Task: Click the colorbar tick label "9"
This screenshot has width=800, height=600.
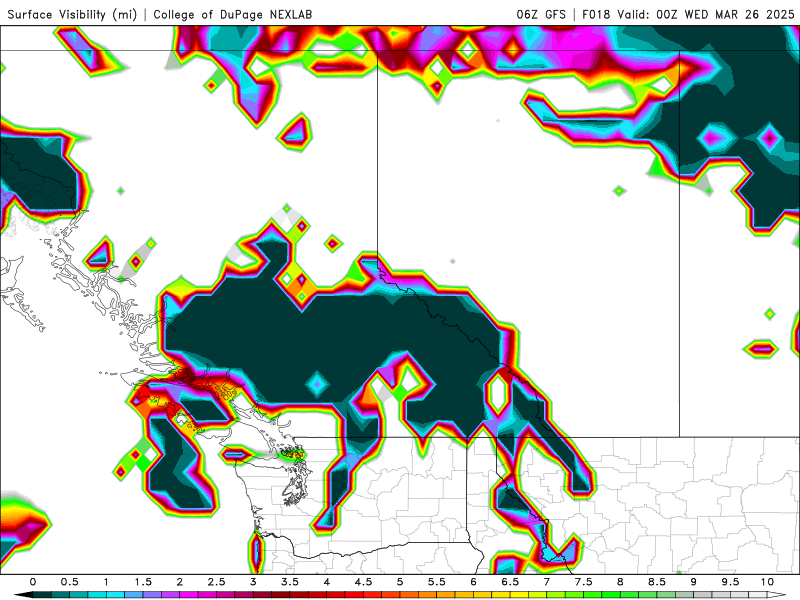Action: (x=694, y=582)
